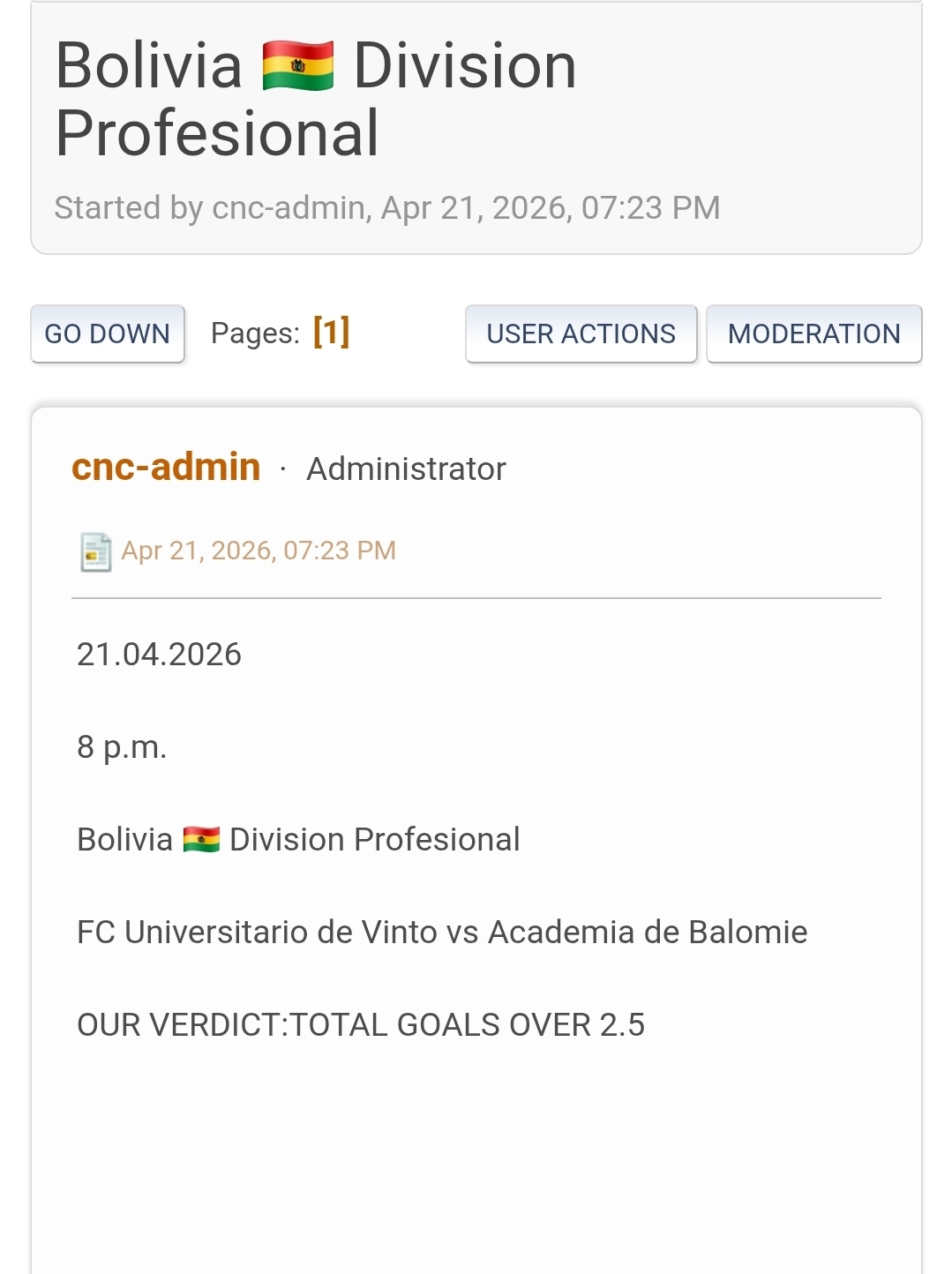This screenshot has width=952, height=1274.
Task: Click the Bolivia flag inside the post body
Action: point(201,839)
